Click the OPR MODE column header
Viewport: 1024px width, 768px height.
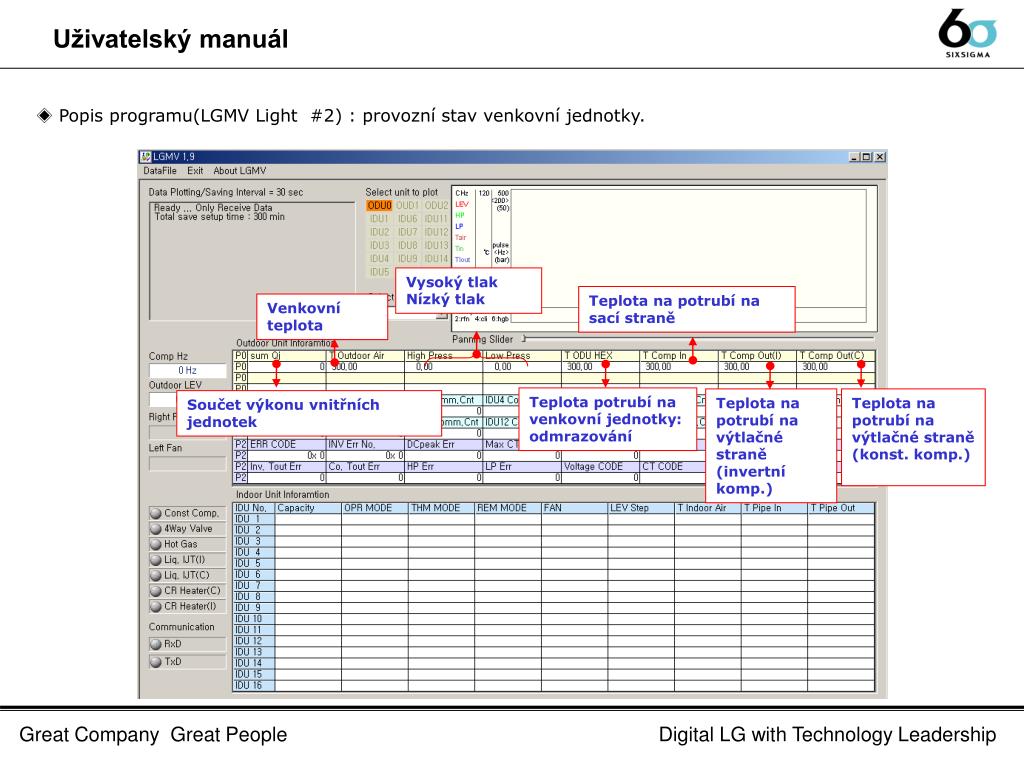[x=375, y=508]
